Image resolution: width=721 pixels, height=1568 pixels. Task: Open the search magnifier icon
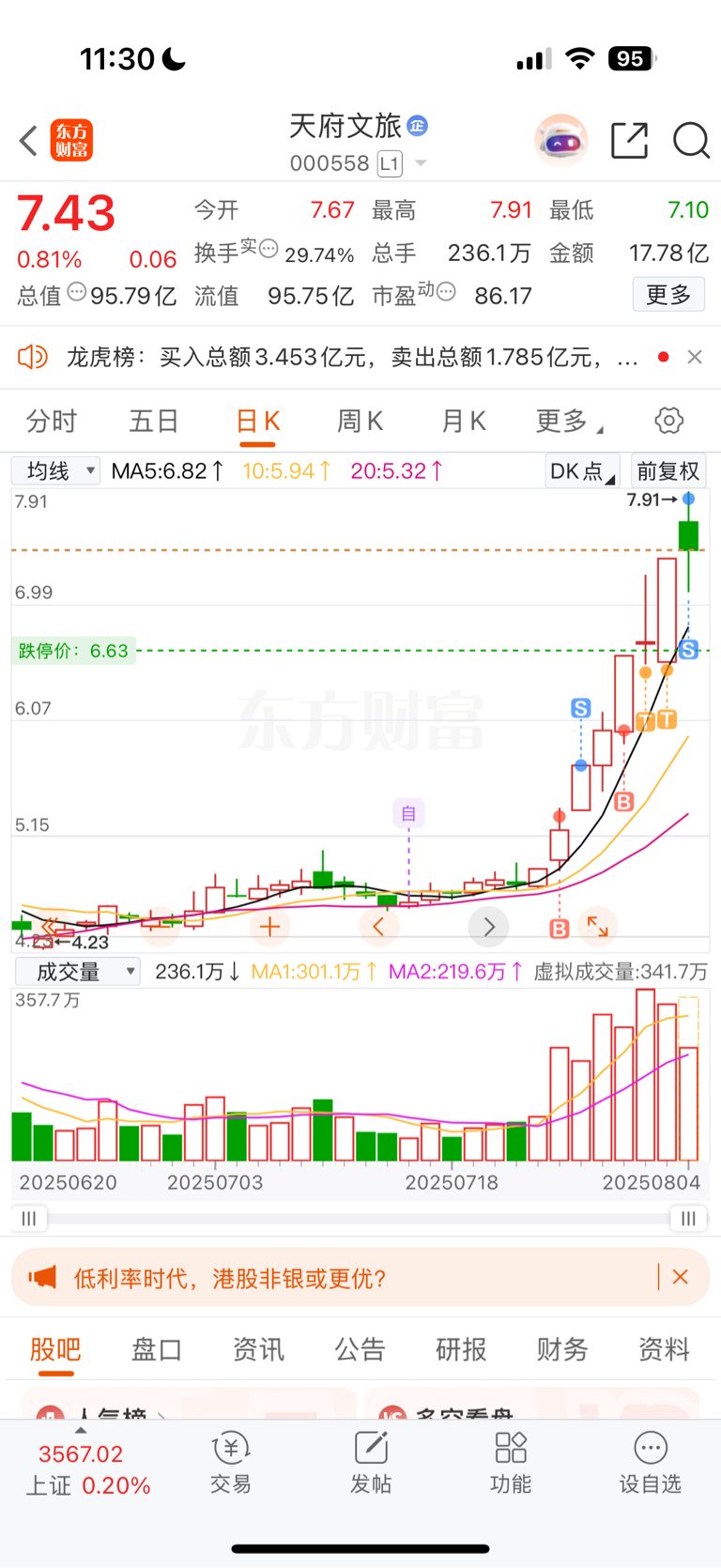pyautogui.click(x=691, y=141)
